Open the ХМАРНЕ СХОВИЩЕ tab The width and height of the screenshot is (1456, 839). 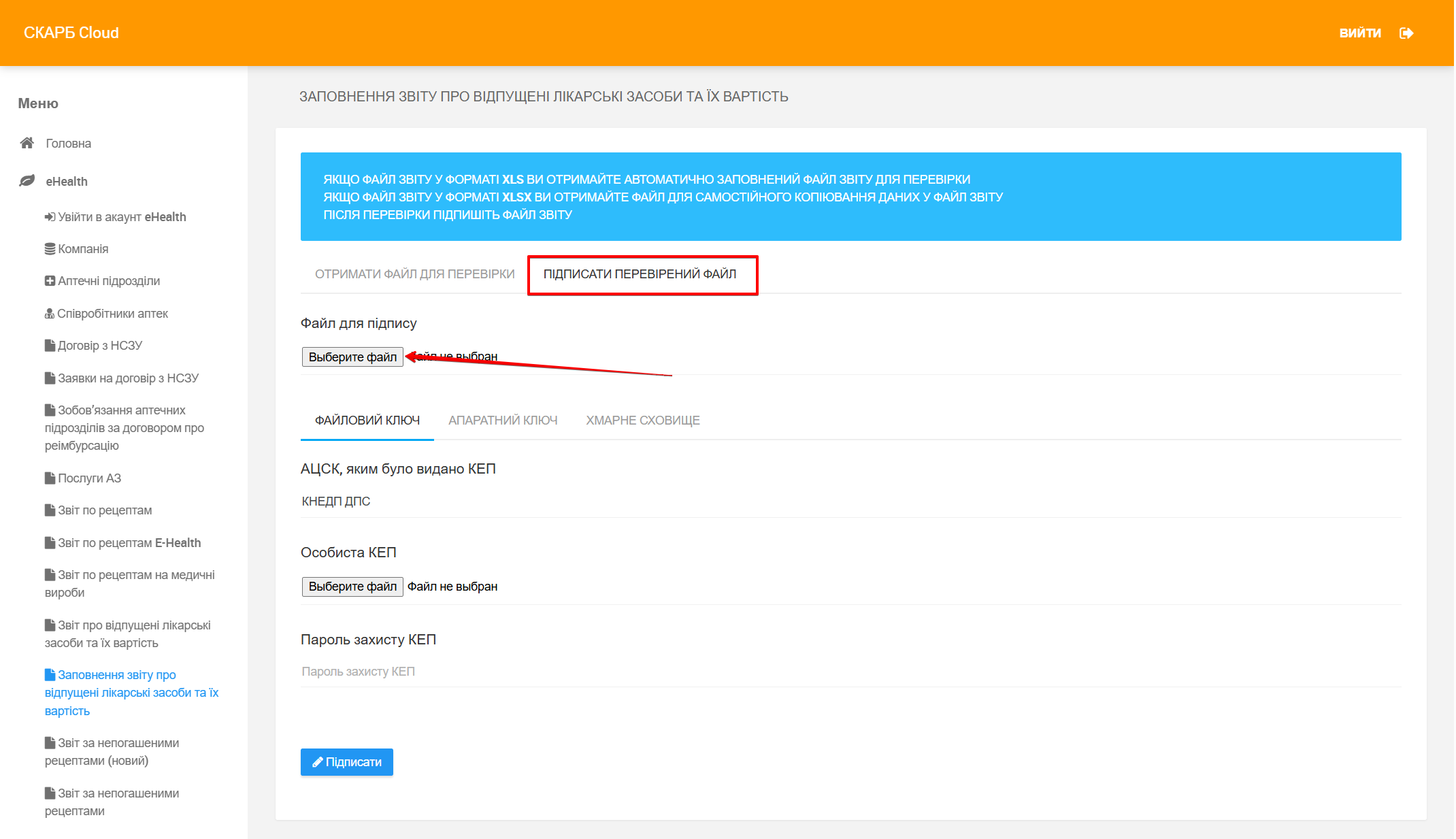point(643,421)
